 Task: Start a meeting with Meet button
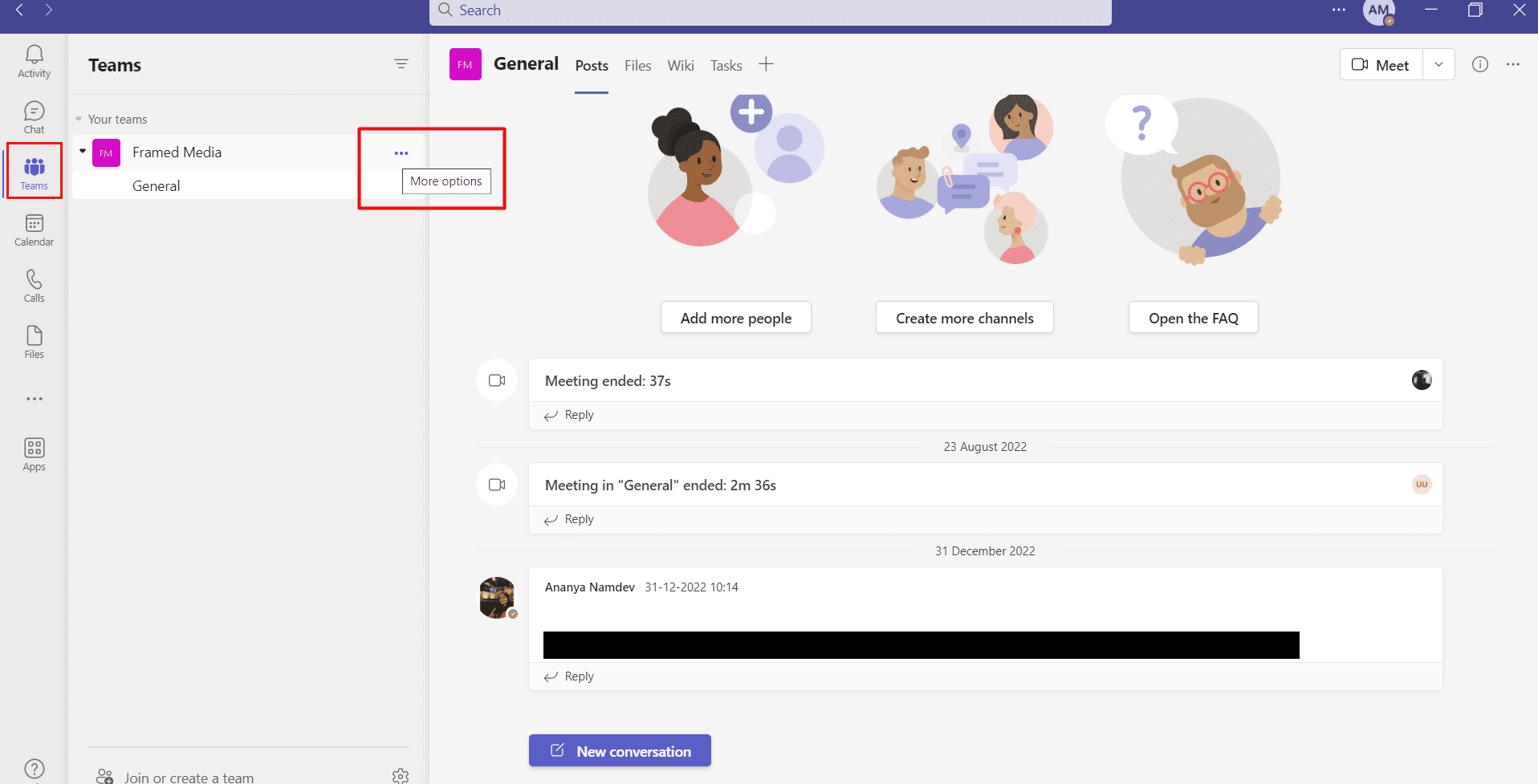click(1381, 65)
